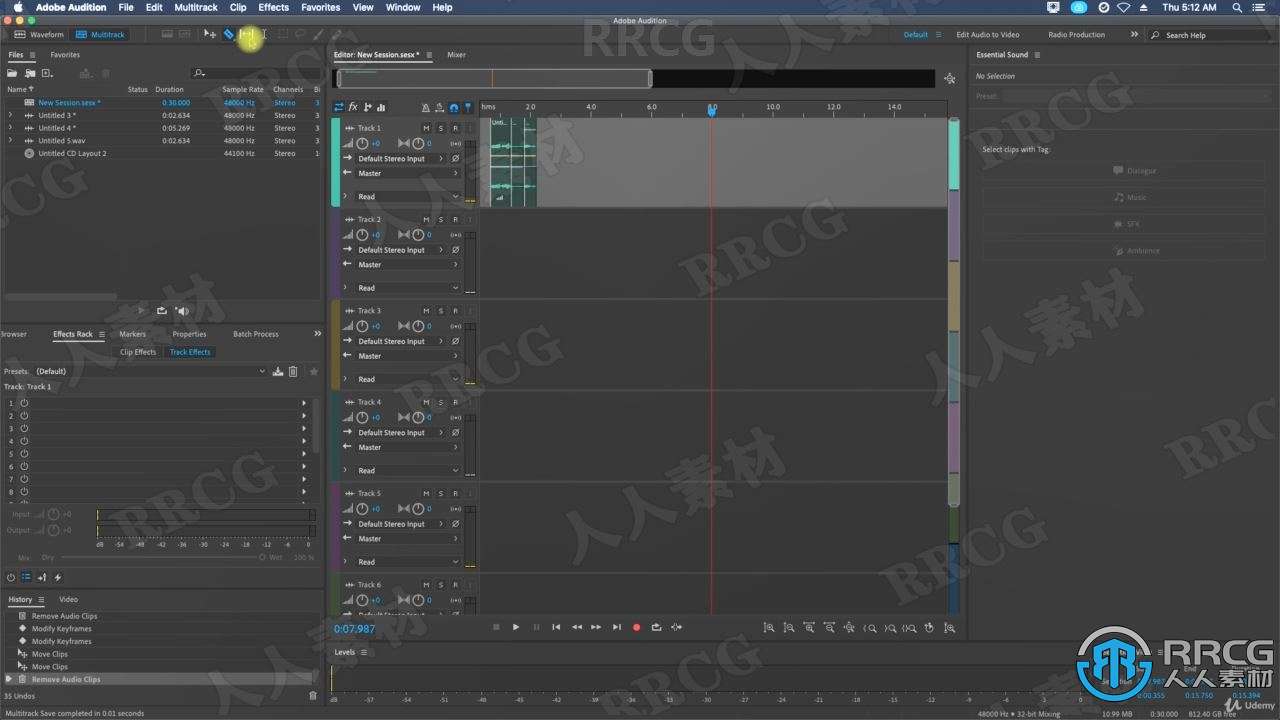1280x720 pixels.
Task: Click the Search Help input field
Action: pyautogui.click(x=1212, y=35)
